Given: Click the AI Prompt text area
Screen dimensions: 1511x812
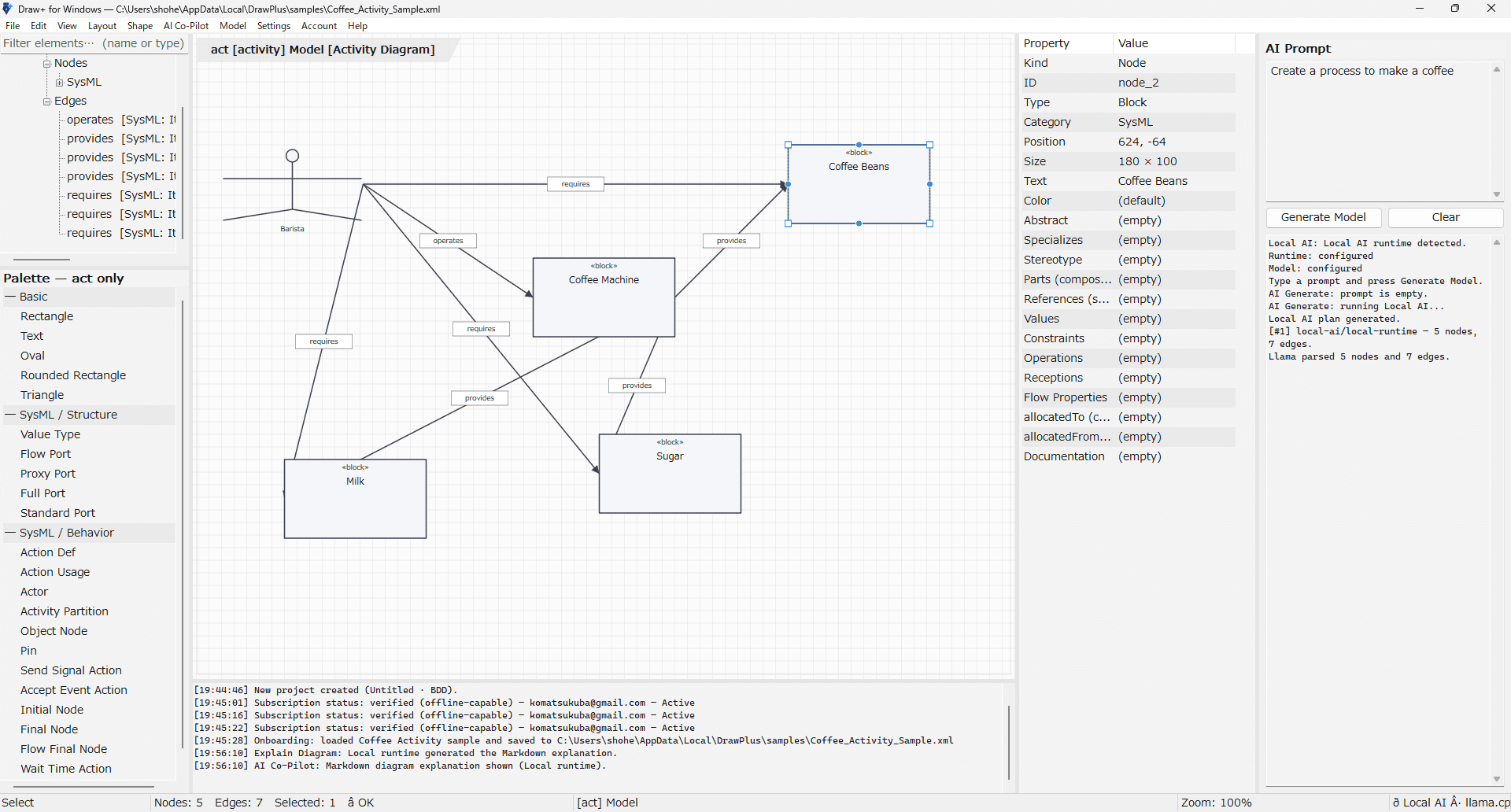Looking at the screenshot, I should [1378, 131].
